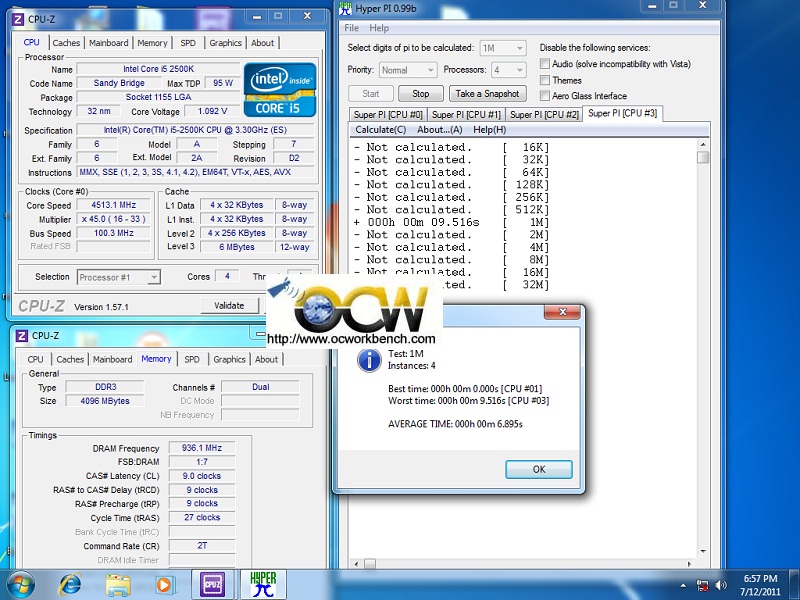The height and width of the screenshot is (600, 800).
Task: Click the network tray icon
Action: [703, 585]
